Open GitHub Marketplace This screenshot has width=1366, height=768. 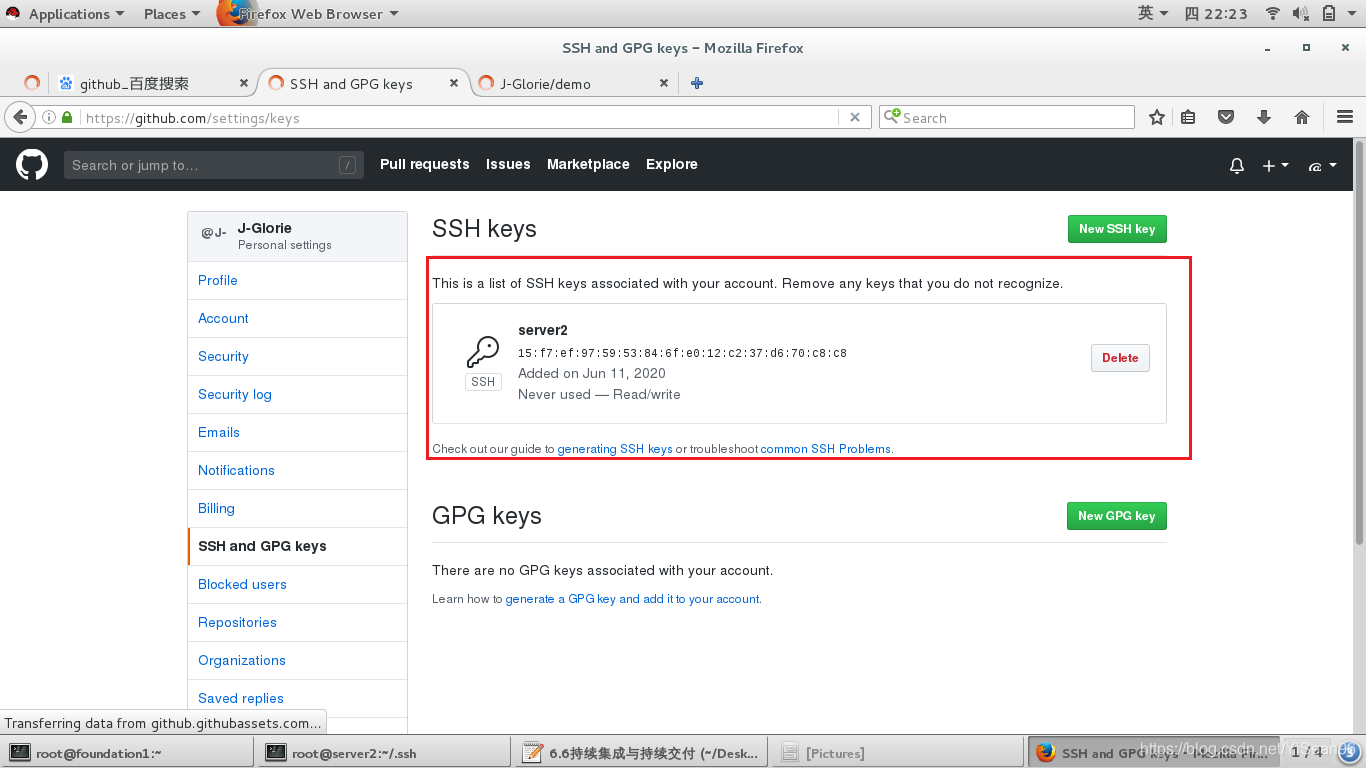click(x=588, y=164)
